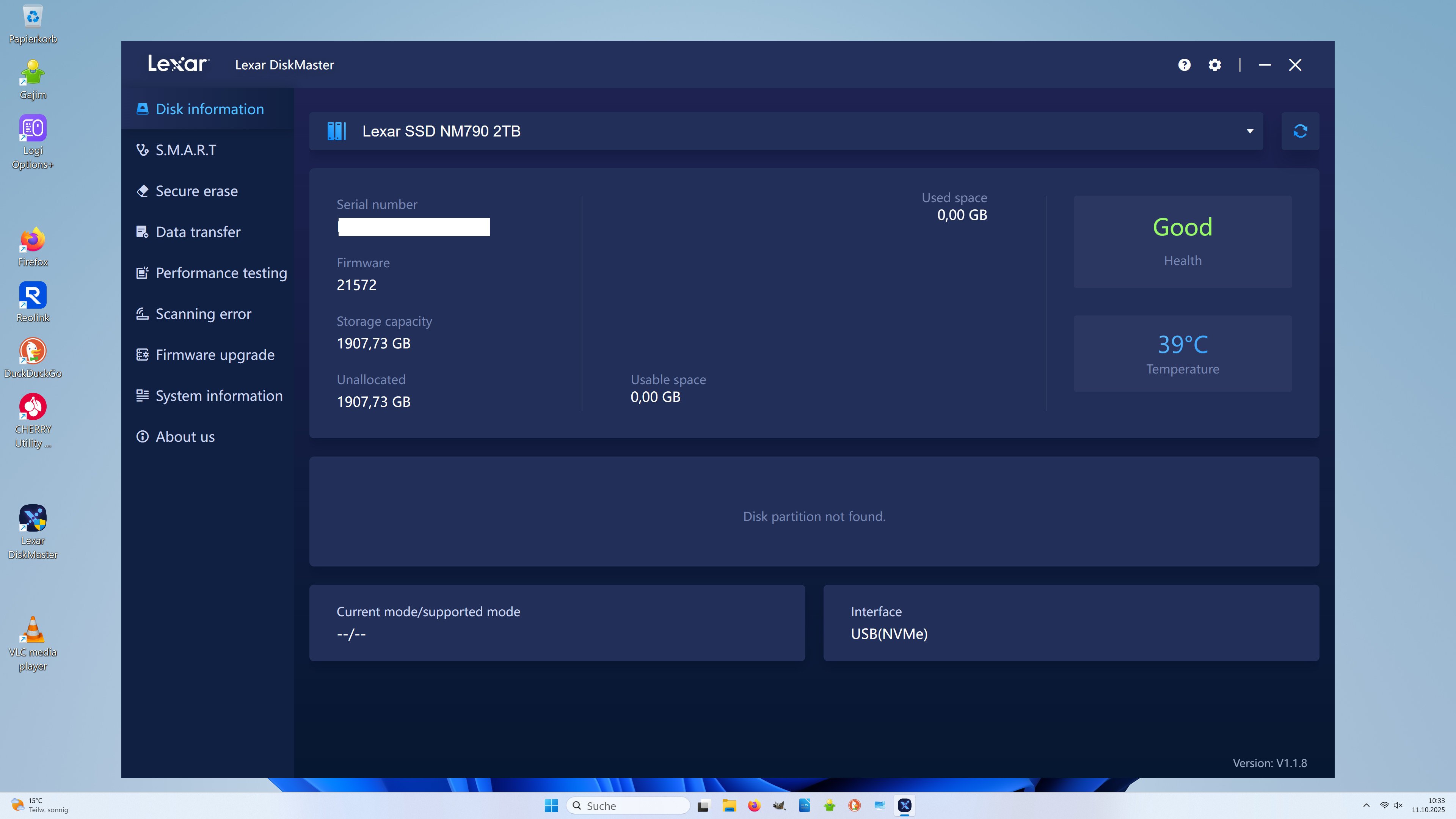Viewport: 1456px width, 819px height.
Task: Click the Scanning error sidebar icon
Action: point(143,314)
